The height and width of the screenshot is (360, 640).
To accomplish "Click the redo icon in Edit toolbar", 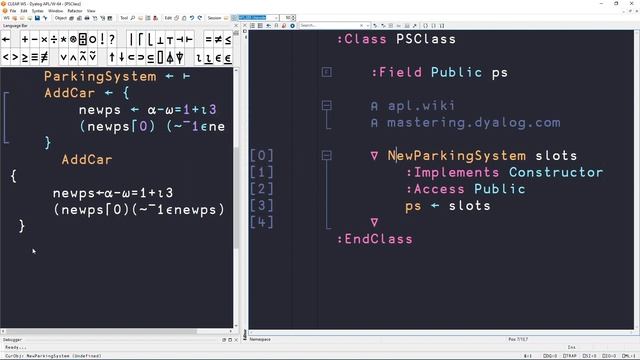I will pos(200,18).
